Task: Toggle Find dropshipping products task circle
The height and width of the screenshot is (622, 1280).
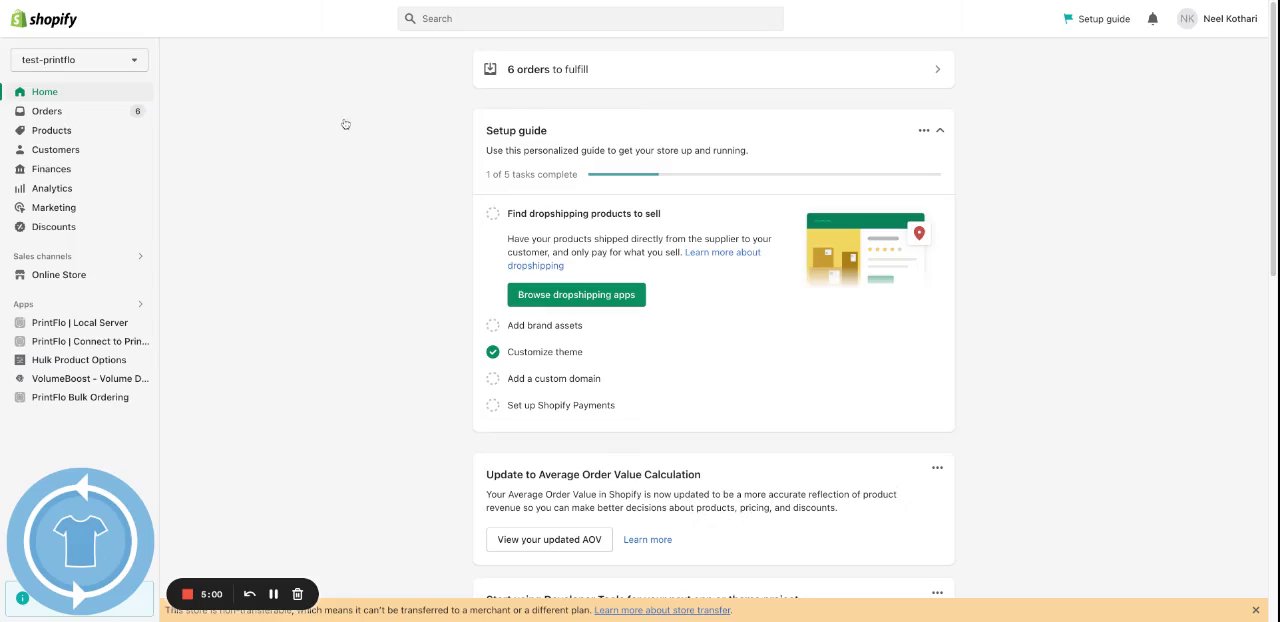Action: point(493,213)
